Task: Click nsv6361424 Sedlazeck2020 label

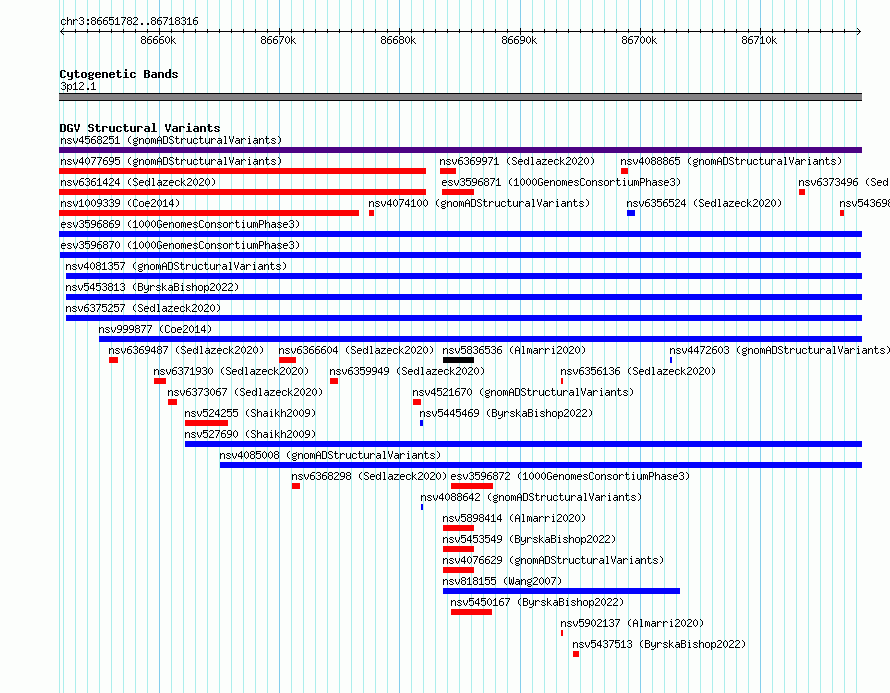Action: click(138, 182)
